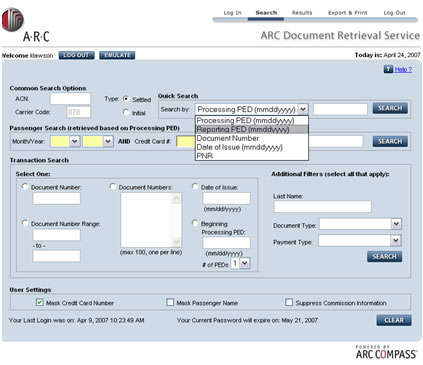The height and width of the screenshot is (365, 423).
Task: Click the range starting document number field
Action: [x=57, y=235]
